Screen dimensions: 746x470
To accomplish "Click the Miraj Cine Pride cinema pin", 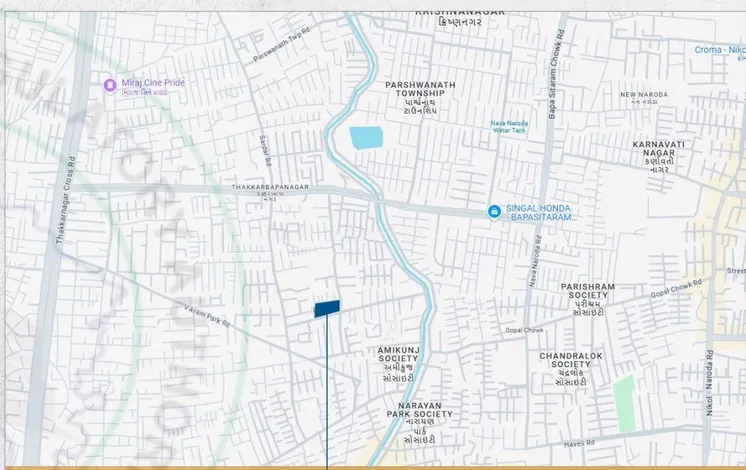I will (x=110, y=85).
